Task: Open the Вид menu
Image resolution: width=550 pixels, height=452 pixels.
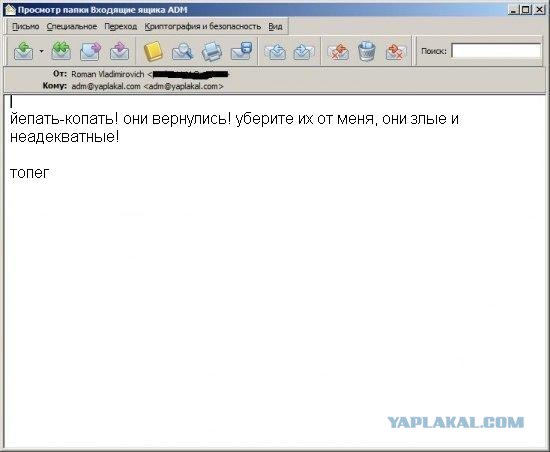Action: pyautogui.click(x=275, y=27)
